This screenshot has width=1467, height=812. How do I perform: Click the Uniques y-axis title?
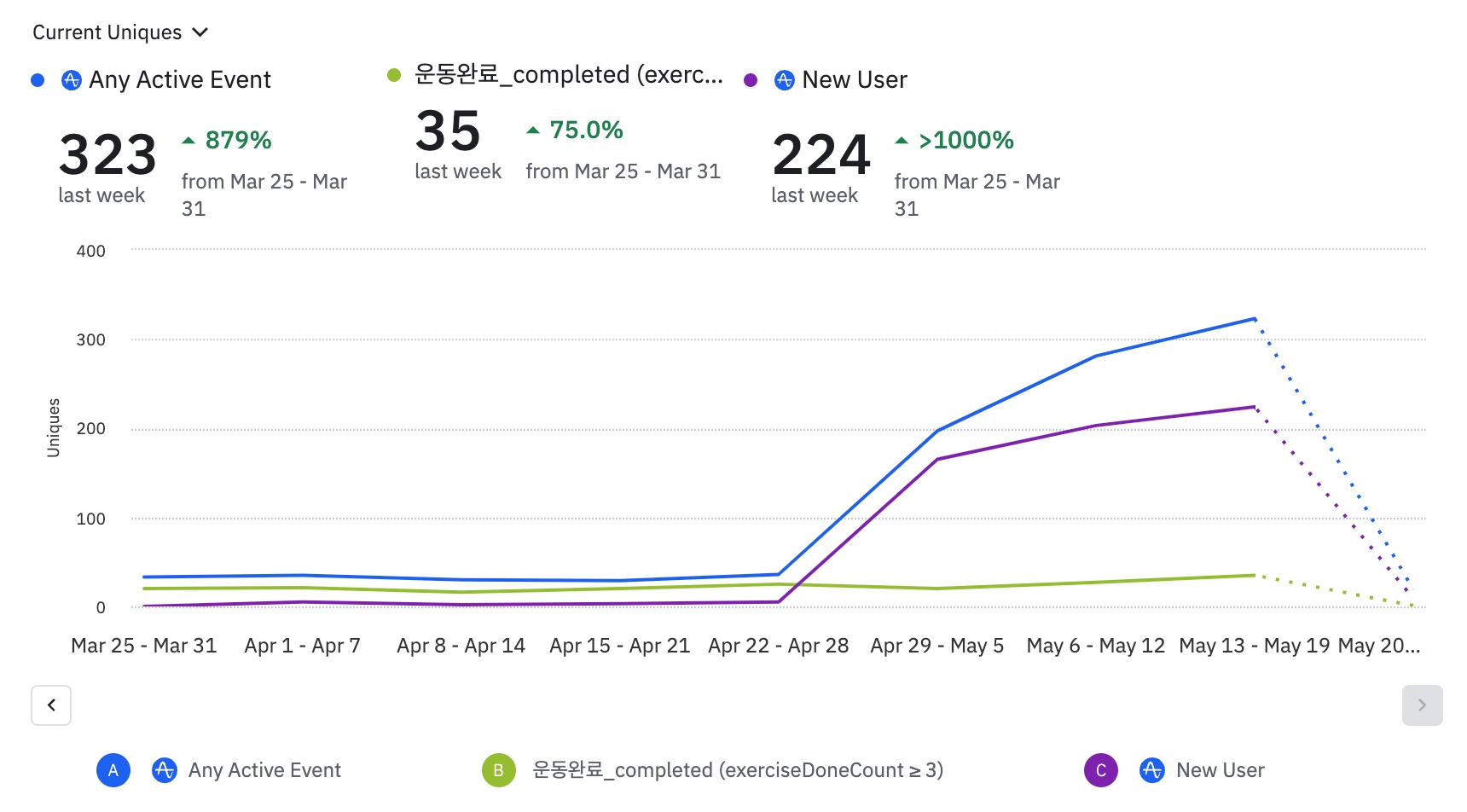pyautogui.click(x=54, y=428)
